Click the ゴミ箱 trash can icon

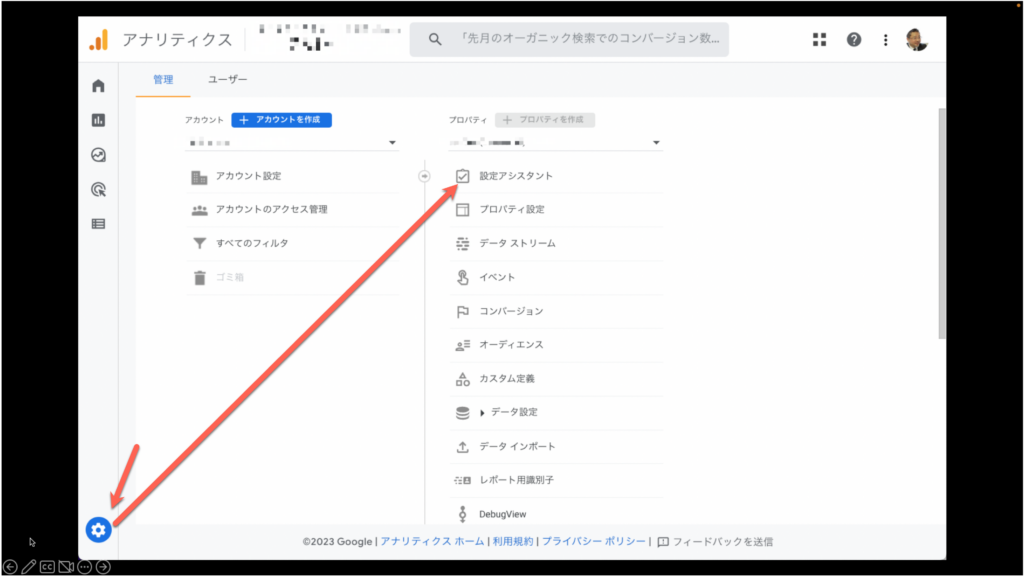pos(199,277)
